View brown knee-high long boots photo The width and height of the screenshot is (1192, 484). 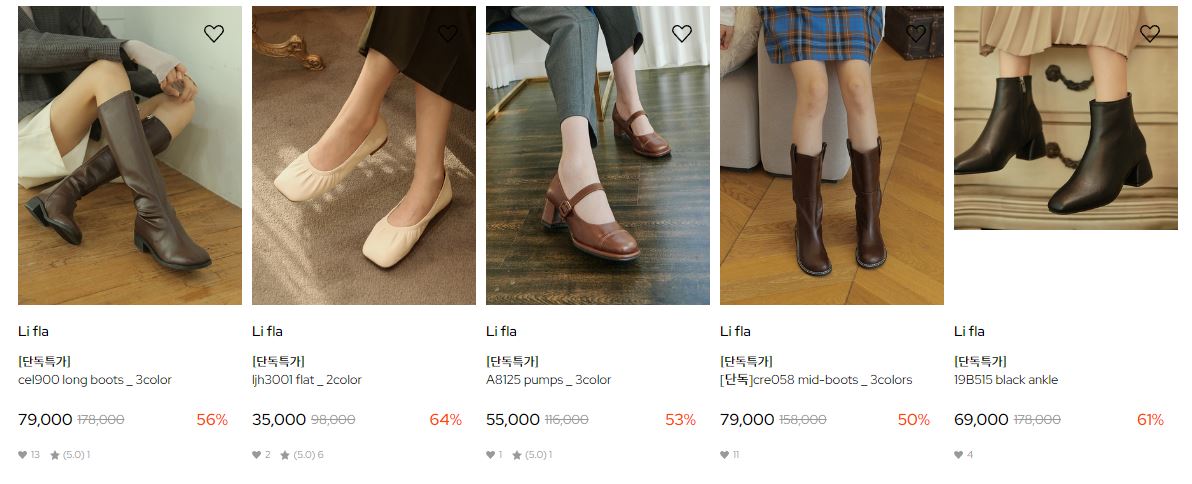point(130,156)
